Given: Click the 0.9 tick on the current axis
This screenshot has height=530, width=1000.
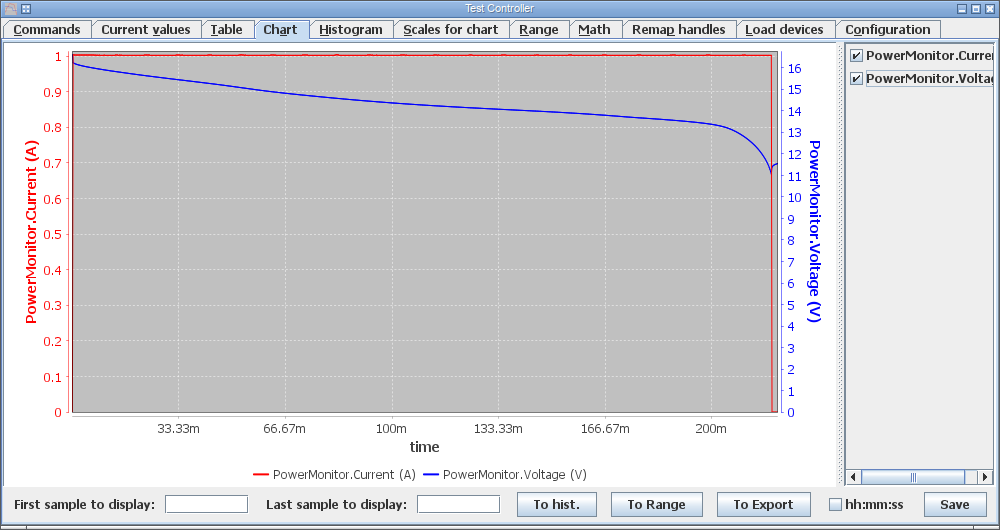Looking at the screenshot, I should point(54,92).
